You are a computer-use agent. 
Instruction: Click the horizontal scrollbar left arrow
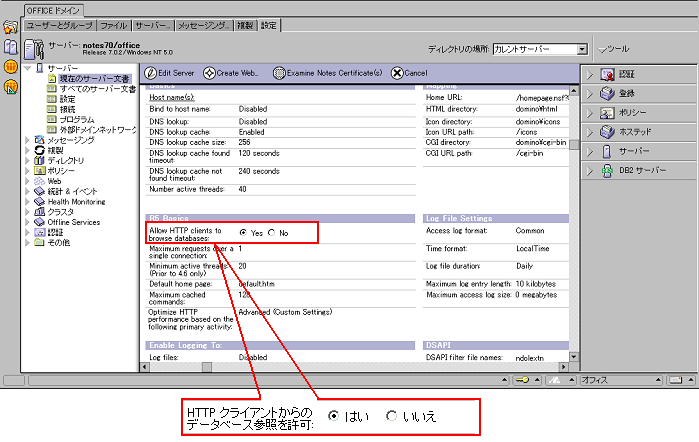pos(144,367)
